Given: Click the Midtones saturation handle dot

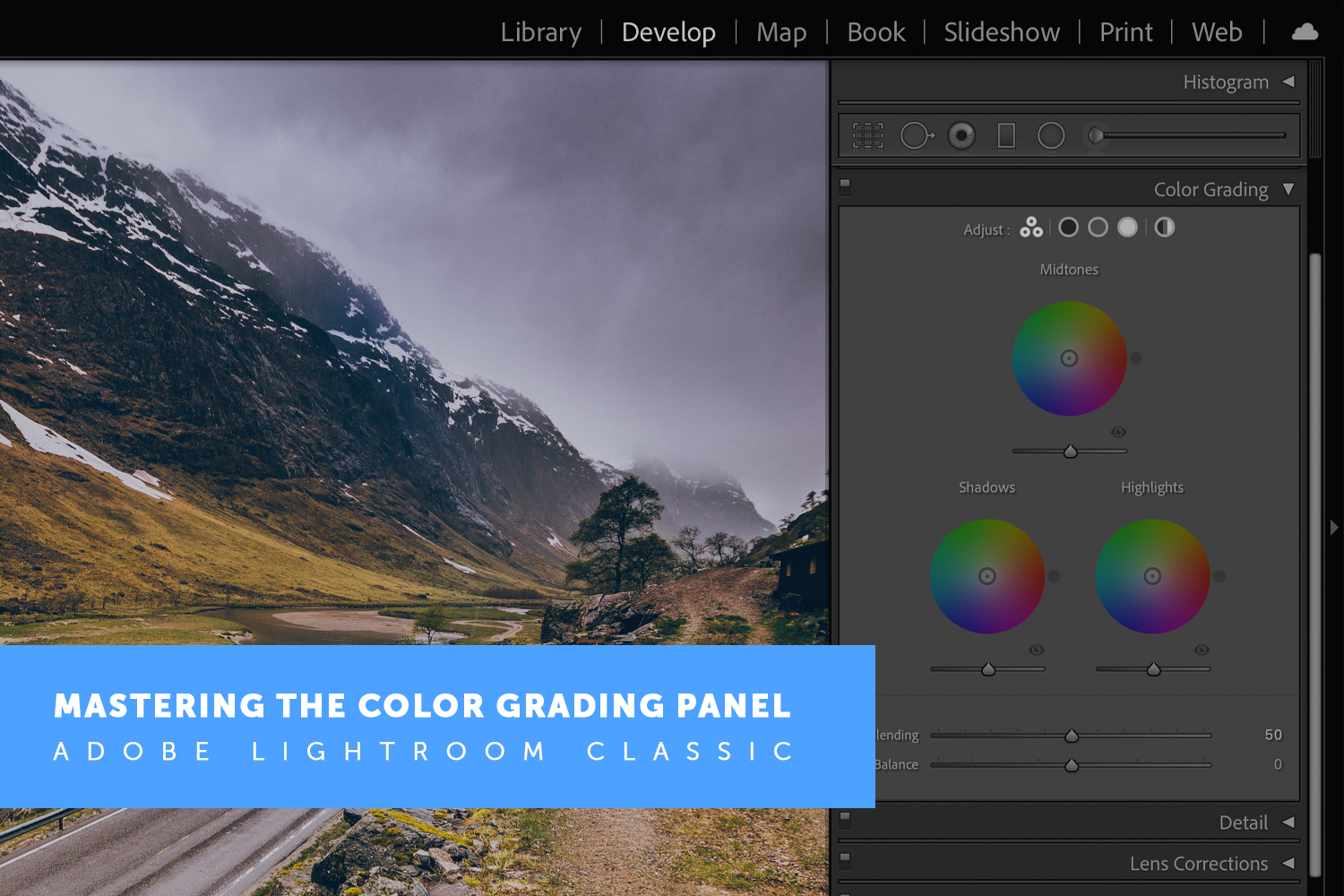Looking at the screenshot, I should (x=1136, y=358).
